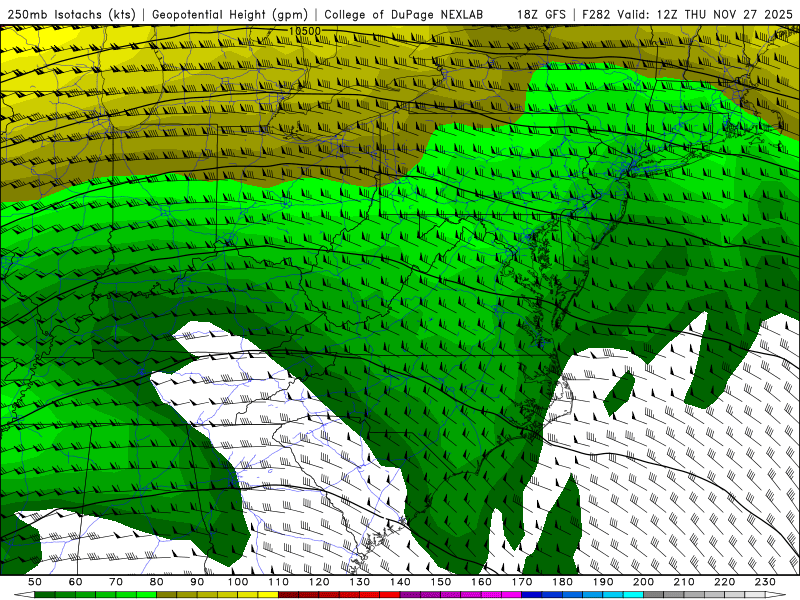Click the 10500 height contour label
Image resolution: width=800 pixels, height=600 pixels.
[305, 31]
